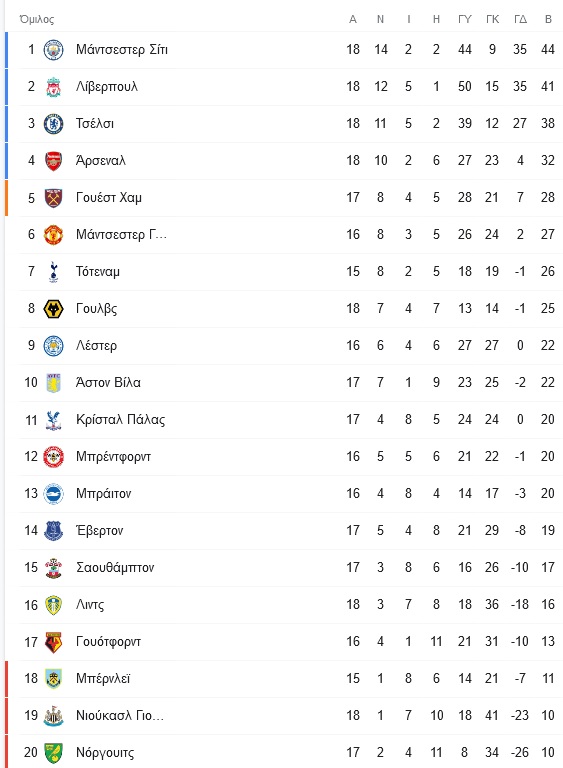Open the truncated Μάντσεστερ Γ… team link
This screenshot has width=563, height=768.
click(x=121, y=235)
